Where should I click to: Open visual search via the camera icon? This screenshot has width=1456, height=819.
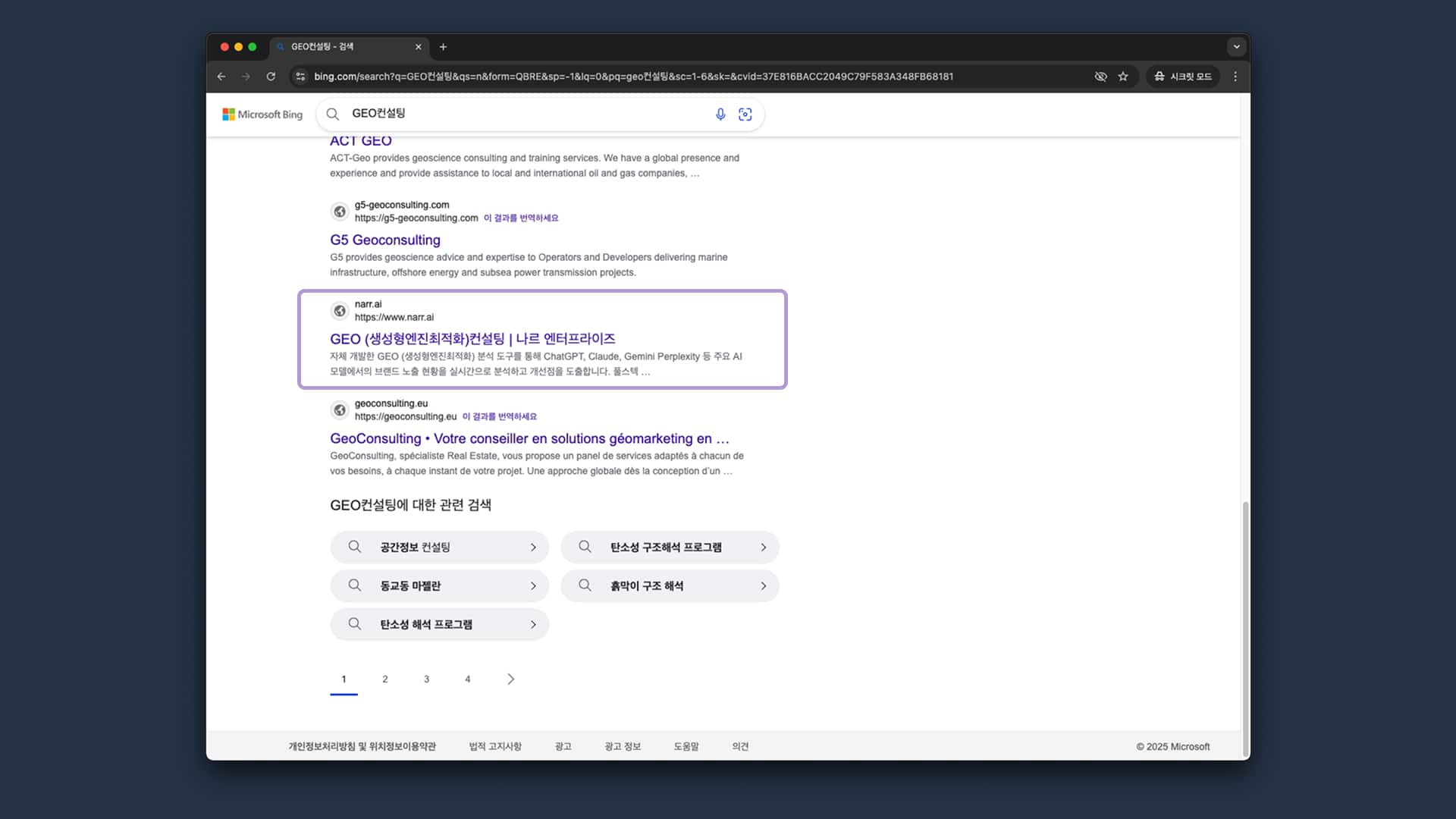pos(745,114)
